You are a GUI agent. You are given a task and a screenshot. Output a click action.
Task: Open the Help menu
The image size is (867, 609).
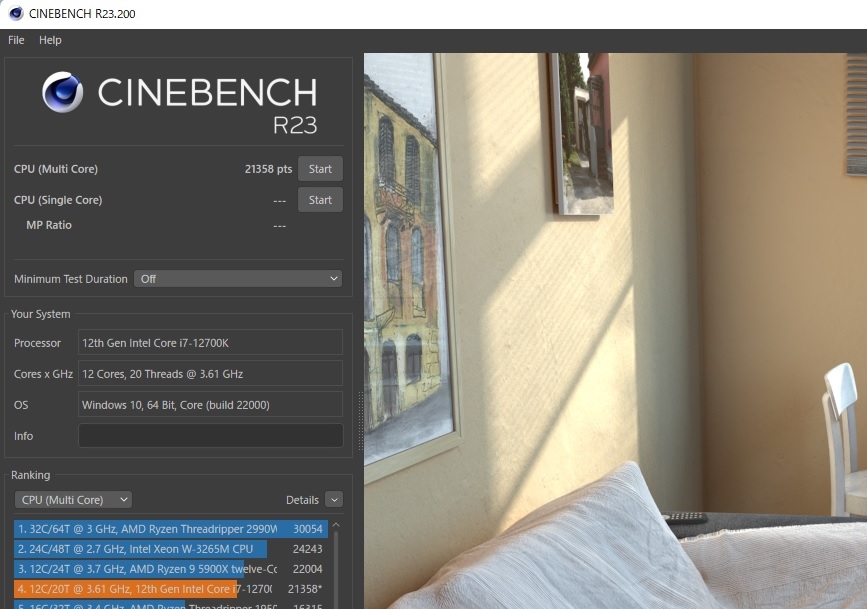point(50,40)
